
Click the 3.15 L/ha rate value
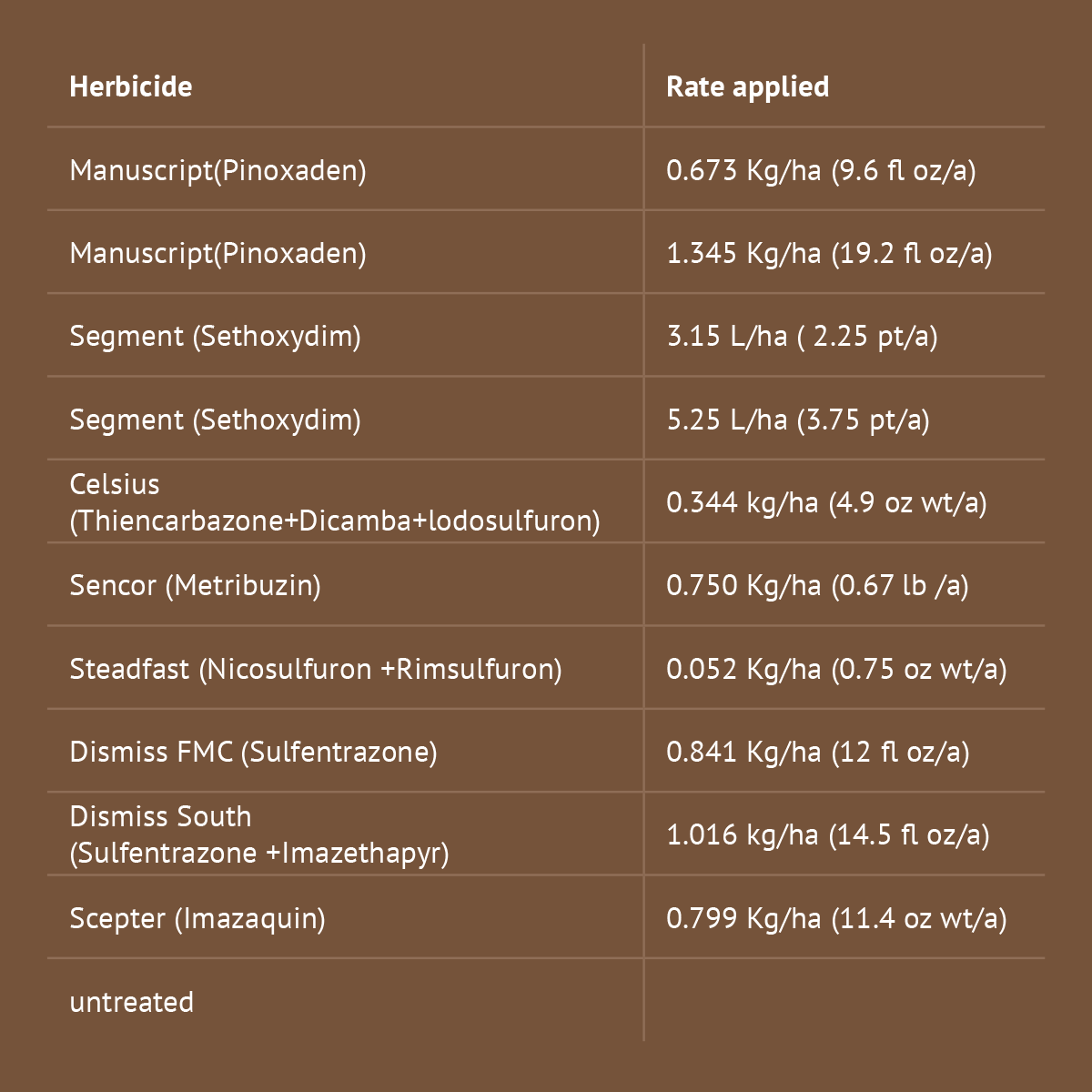[802, 336]
